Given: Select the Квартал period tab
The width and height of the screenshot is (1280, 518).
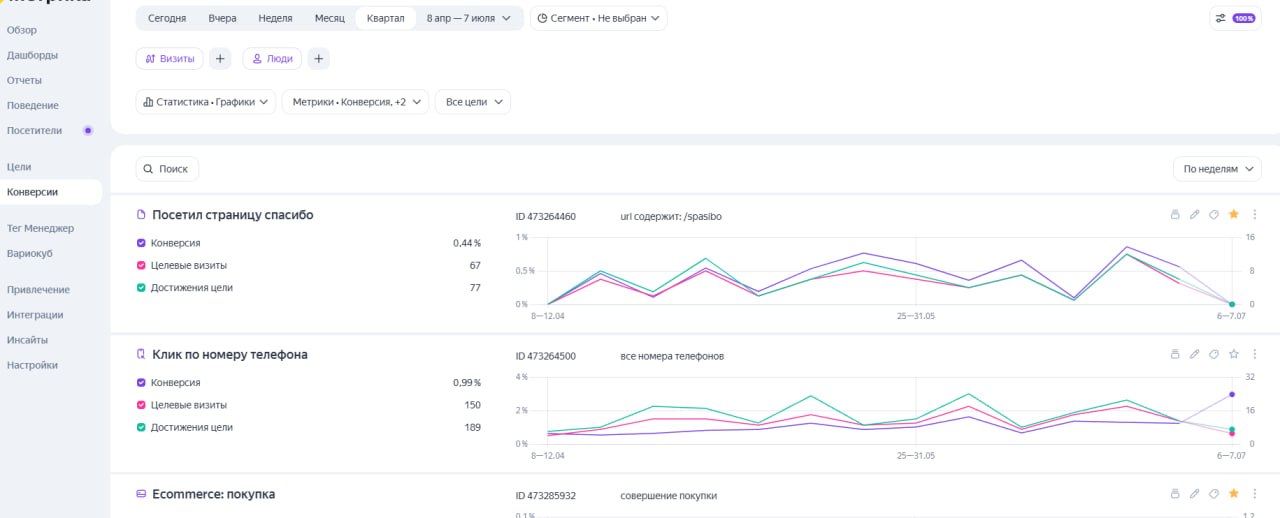Looking at the screenshot, I should 386,18.
